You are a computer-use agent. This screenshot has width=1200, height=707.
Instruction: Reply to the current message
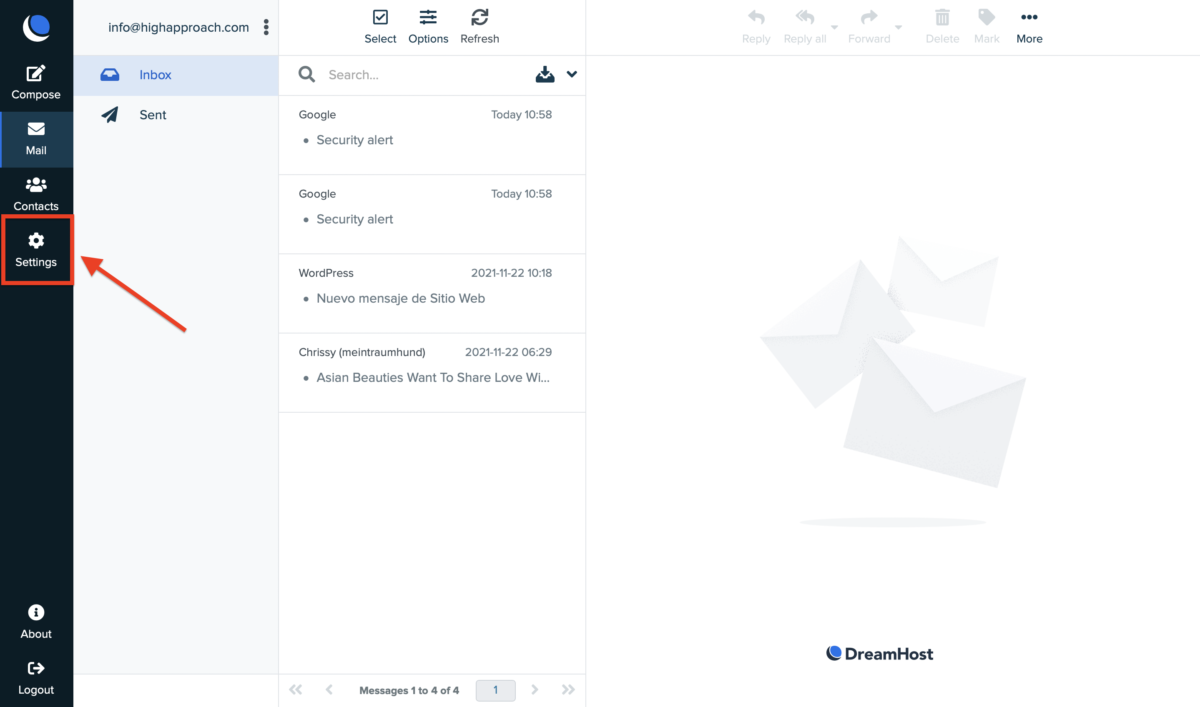pyautogui.click(x=756, y=25)
